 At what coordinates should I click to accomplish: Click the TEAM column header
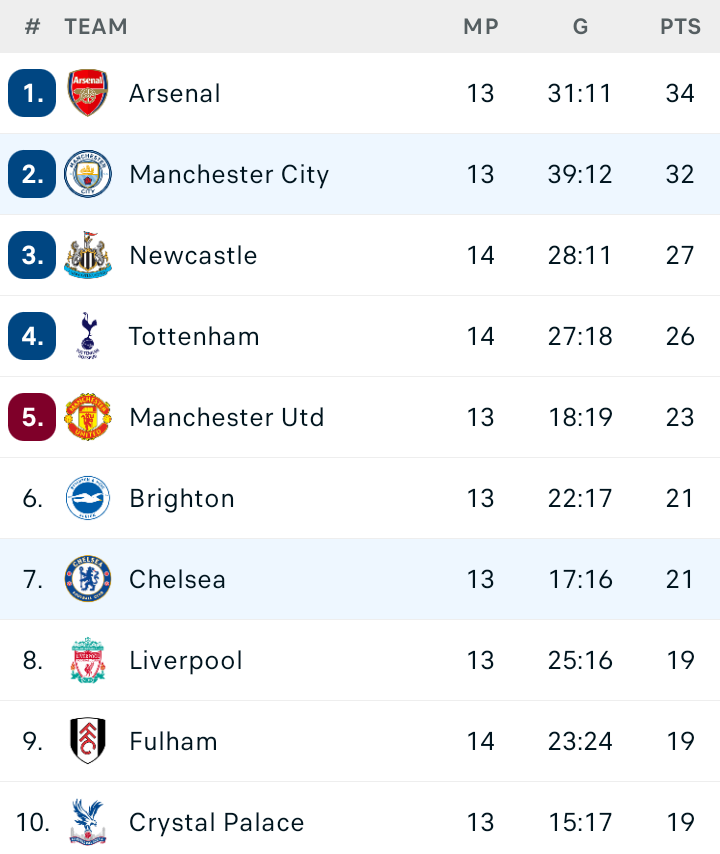click(x=96, y=26)
